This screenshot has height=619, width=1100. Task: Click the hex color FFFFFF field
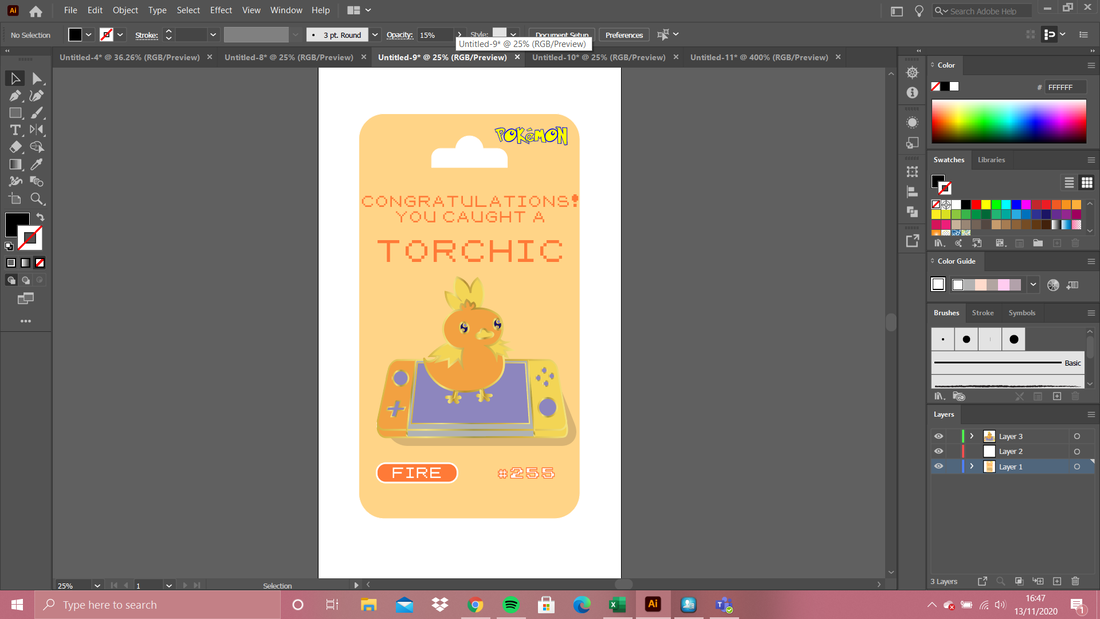1065,87
